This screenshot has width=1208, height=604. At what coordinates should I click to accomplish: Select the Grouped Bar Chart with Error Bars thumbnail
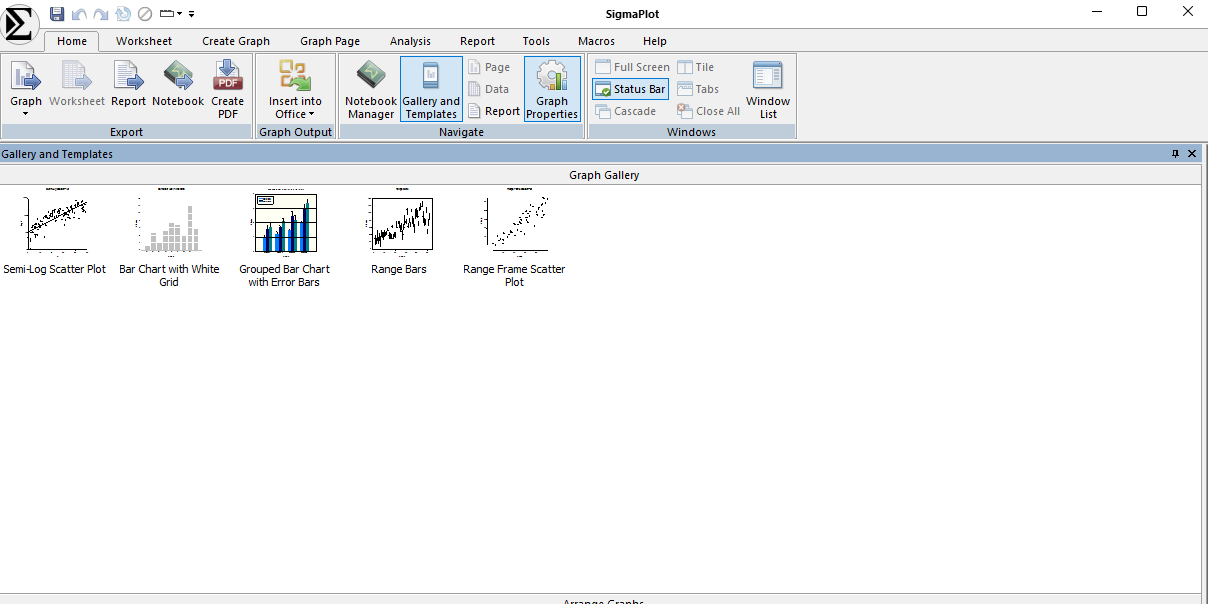[285, 223]
